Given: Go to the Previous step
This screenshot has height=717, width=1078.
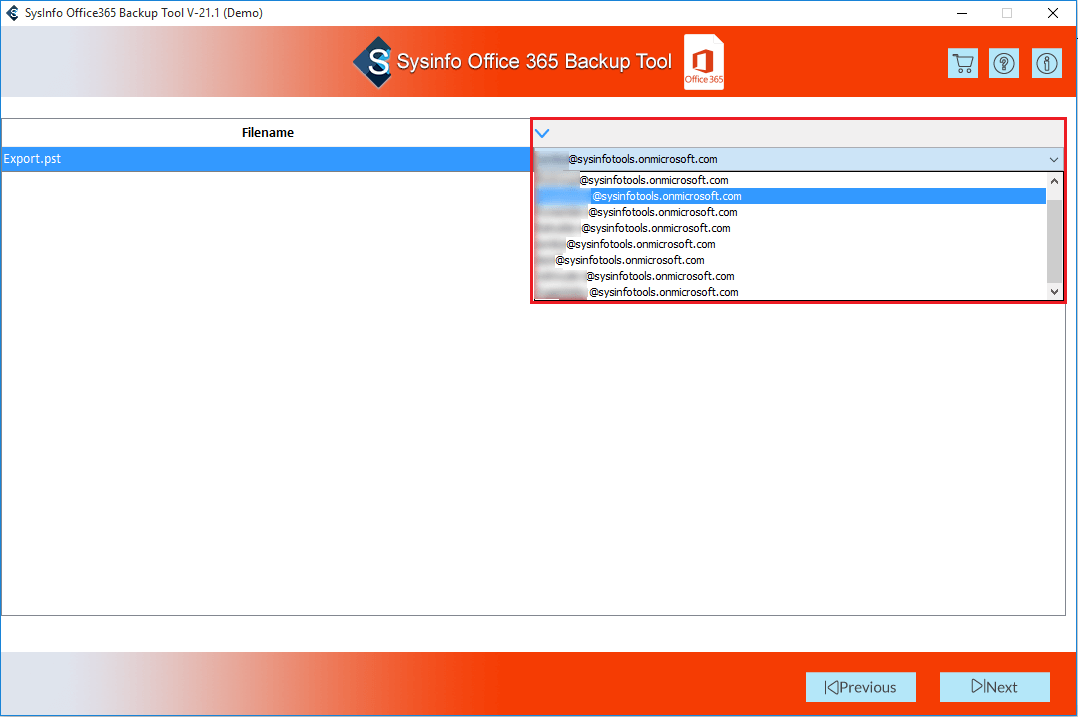Looking at the screenshot, I should pos(861,687).
